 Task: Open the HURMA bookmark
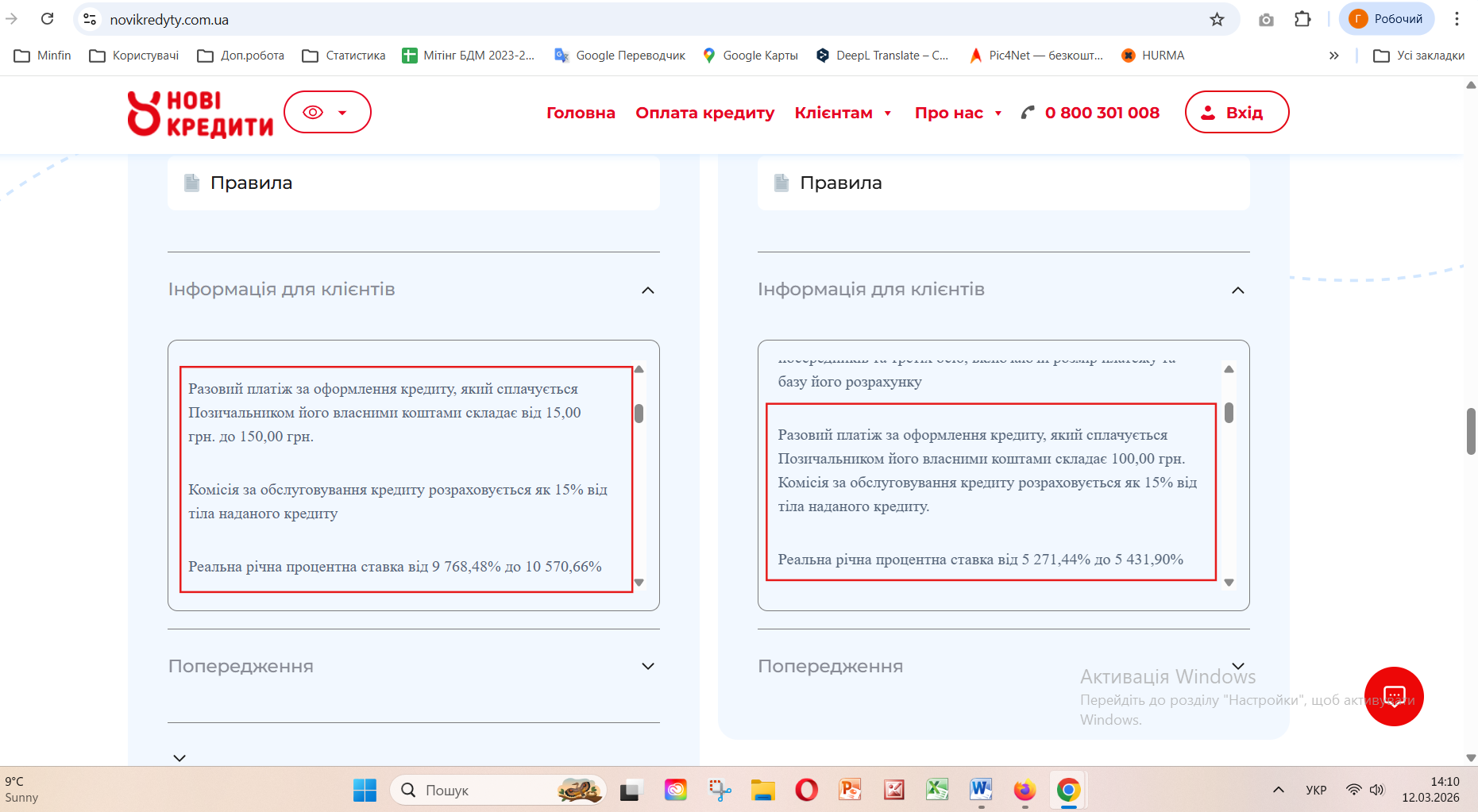(1152, 56)
